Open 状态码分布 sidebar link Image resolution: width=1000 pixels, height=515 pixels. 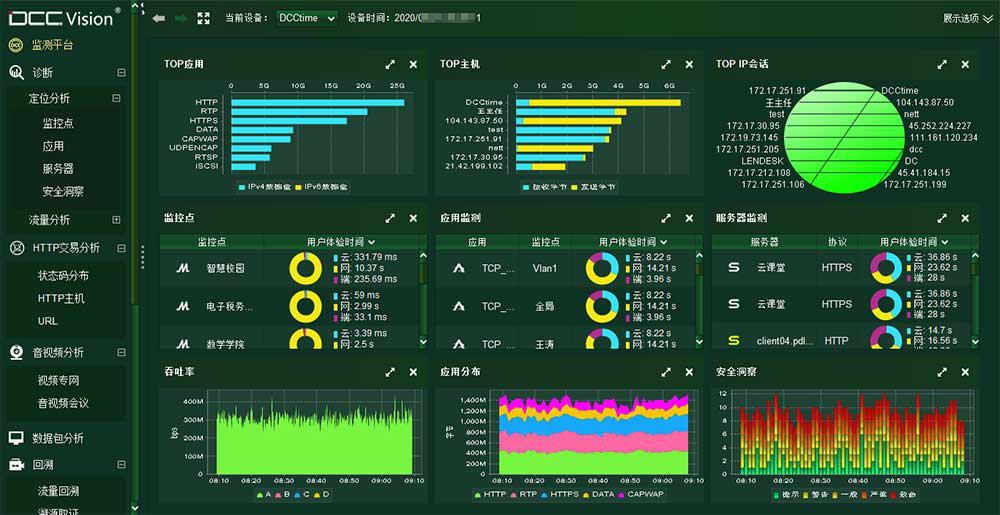63,275
